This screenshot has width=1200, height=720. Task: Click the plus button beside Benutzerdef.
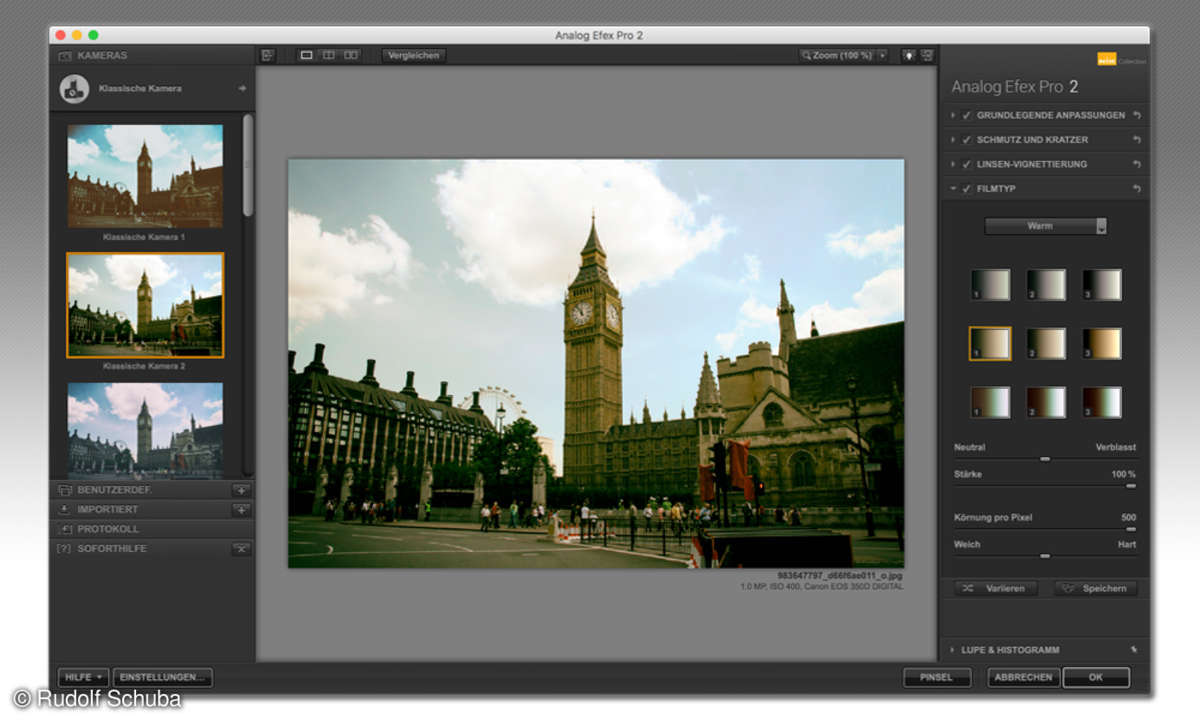click(x=241, y=490)
